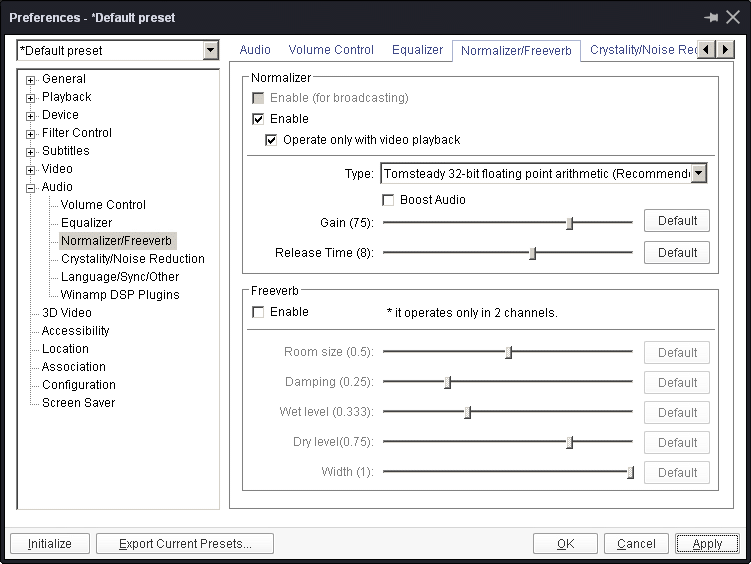Close the Preferences window
The image size is (751, 564).
pyautogui.click(x=733, y=18)
